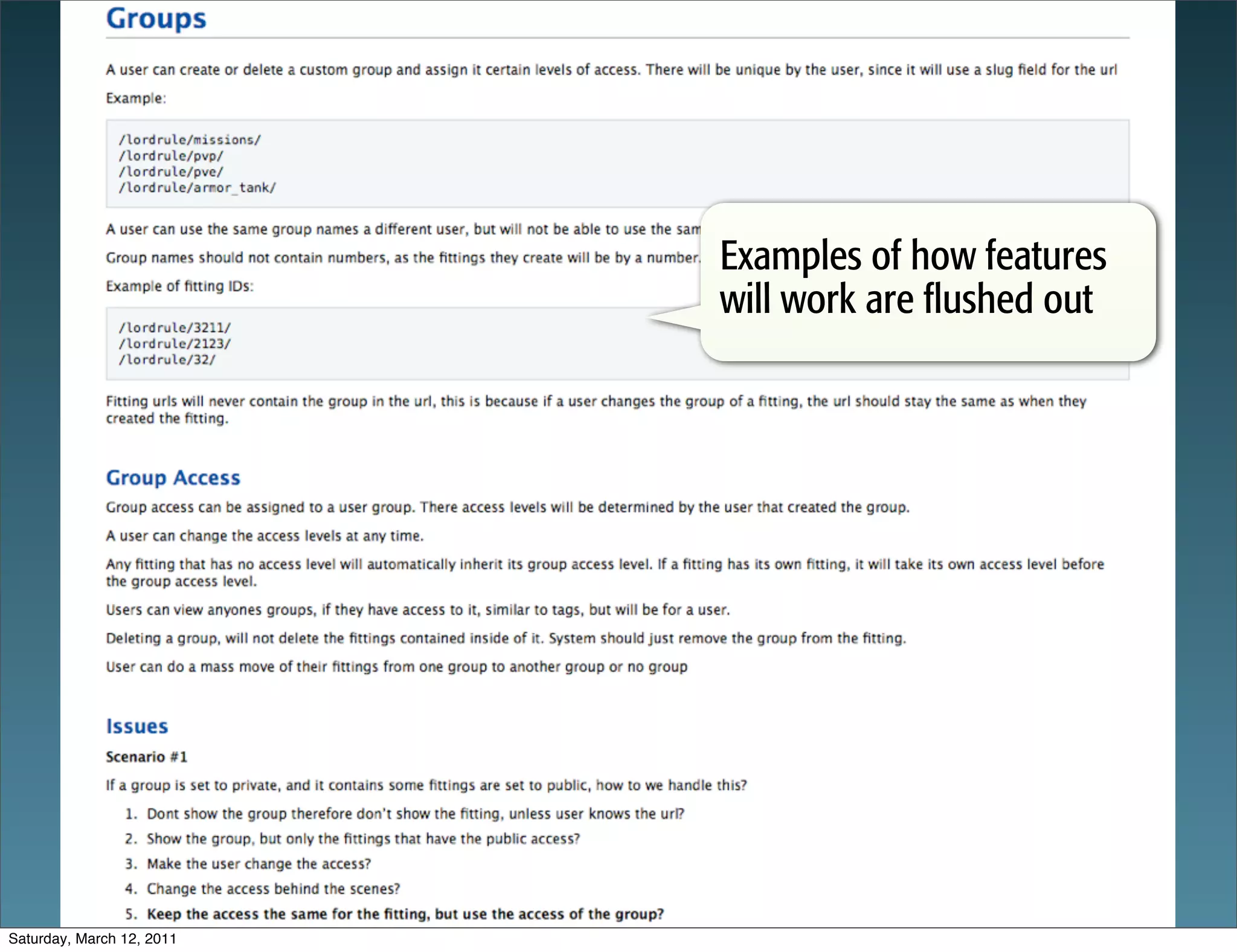Click the /lordrule/3211/ fitting ID line
1237x952 pixels.
[175, 327]
